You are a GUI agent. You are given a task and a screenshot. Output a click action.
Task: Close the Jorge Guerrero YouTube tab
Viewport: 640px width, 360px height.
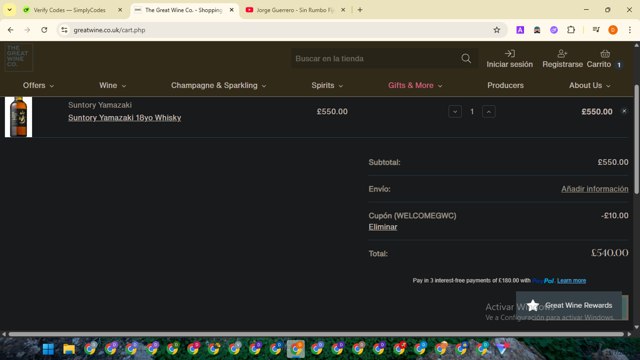pyautogui.click(x=343, y=10)
